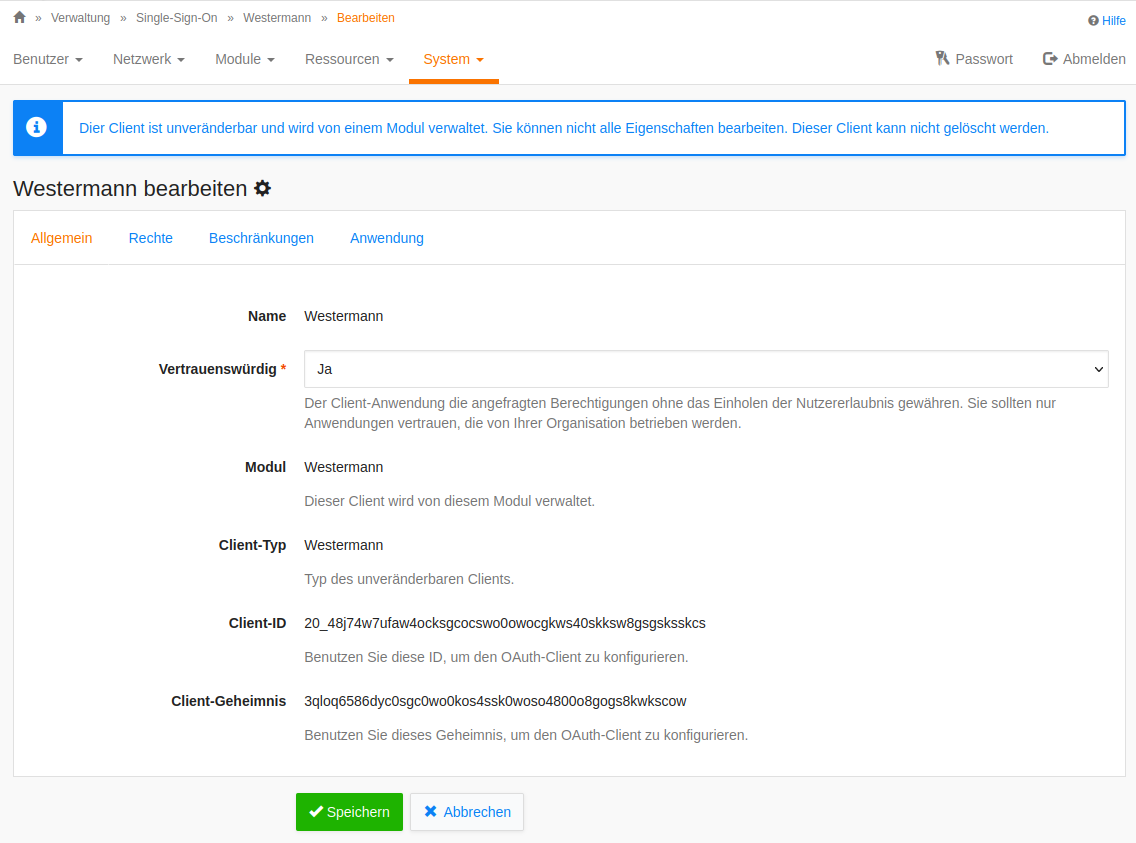
Task: Expand the Module menu
Action: coord(245,59)
